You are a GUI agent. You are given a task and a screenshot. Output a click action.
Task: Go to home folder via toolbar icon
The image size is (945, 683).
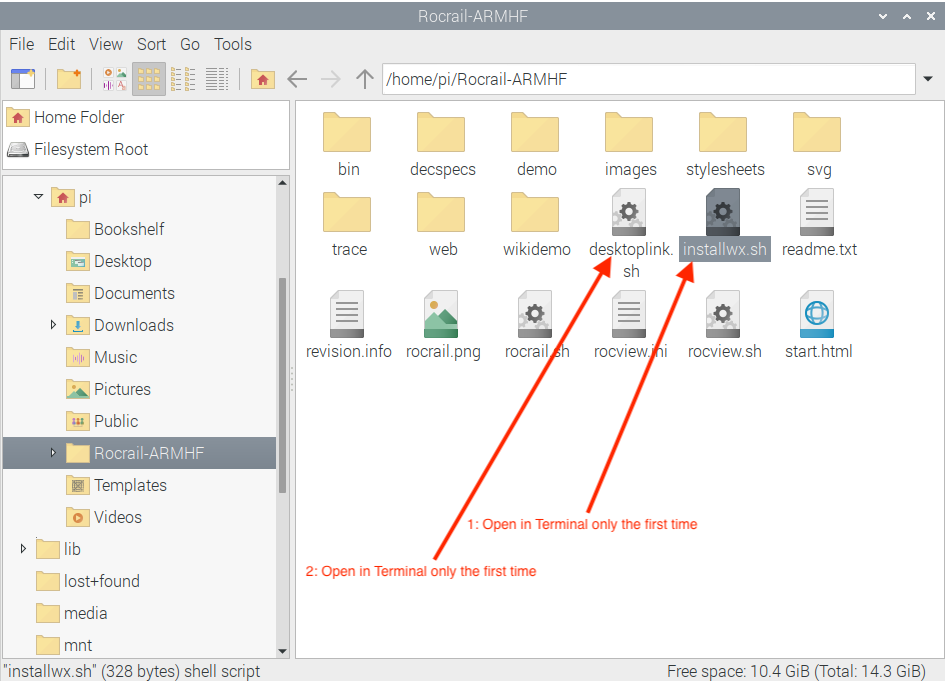pyautogui.click(x=262, y=79)
